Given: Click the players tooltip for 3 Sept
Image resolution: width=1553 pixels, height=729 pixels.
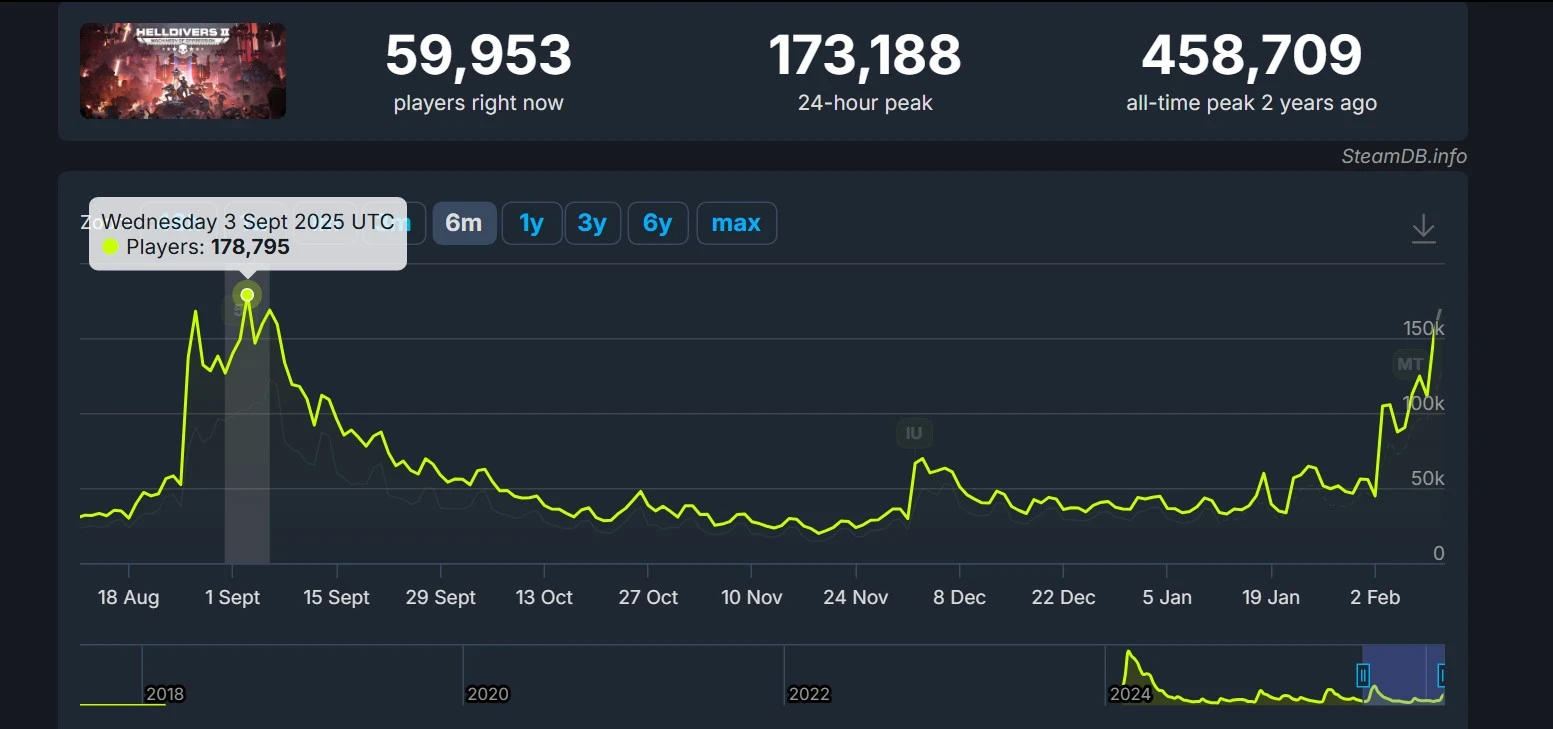Looking at the screenshot, I should tap(248, 234).
